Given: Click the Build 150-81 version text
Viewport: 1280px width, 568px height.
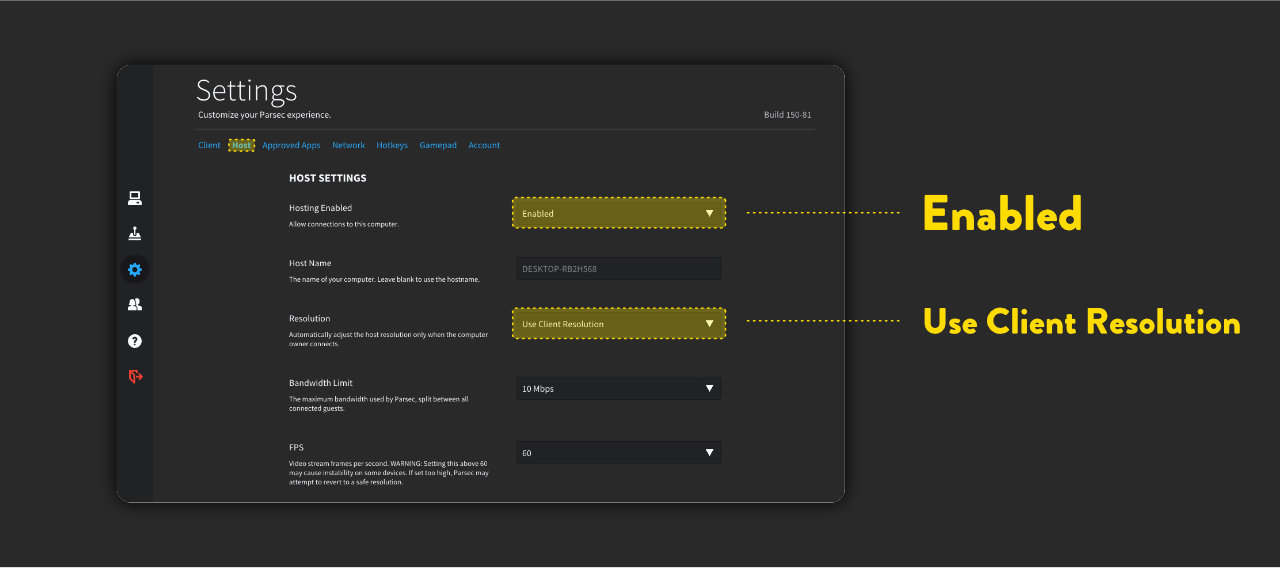Looking at the screenshot, I should click(x=787, y=115).
